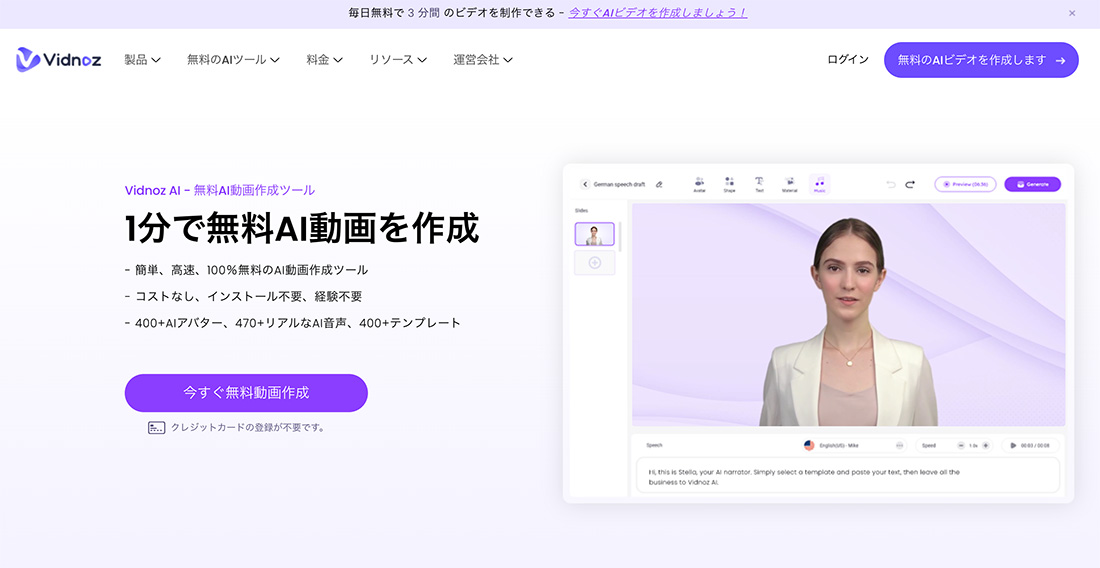
Task: Click the undo arrow in editor
Action: point(891,184)
